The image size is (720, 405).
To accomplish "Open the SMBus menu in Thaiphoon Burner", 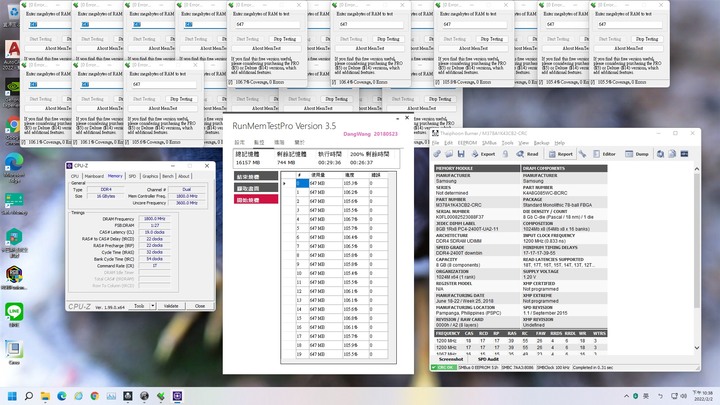I will click(489, 143).
